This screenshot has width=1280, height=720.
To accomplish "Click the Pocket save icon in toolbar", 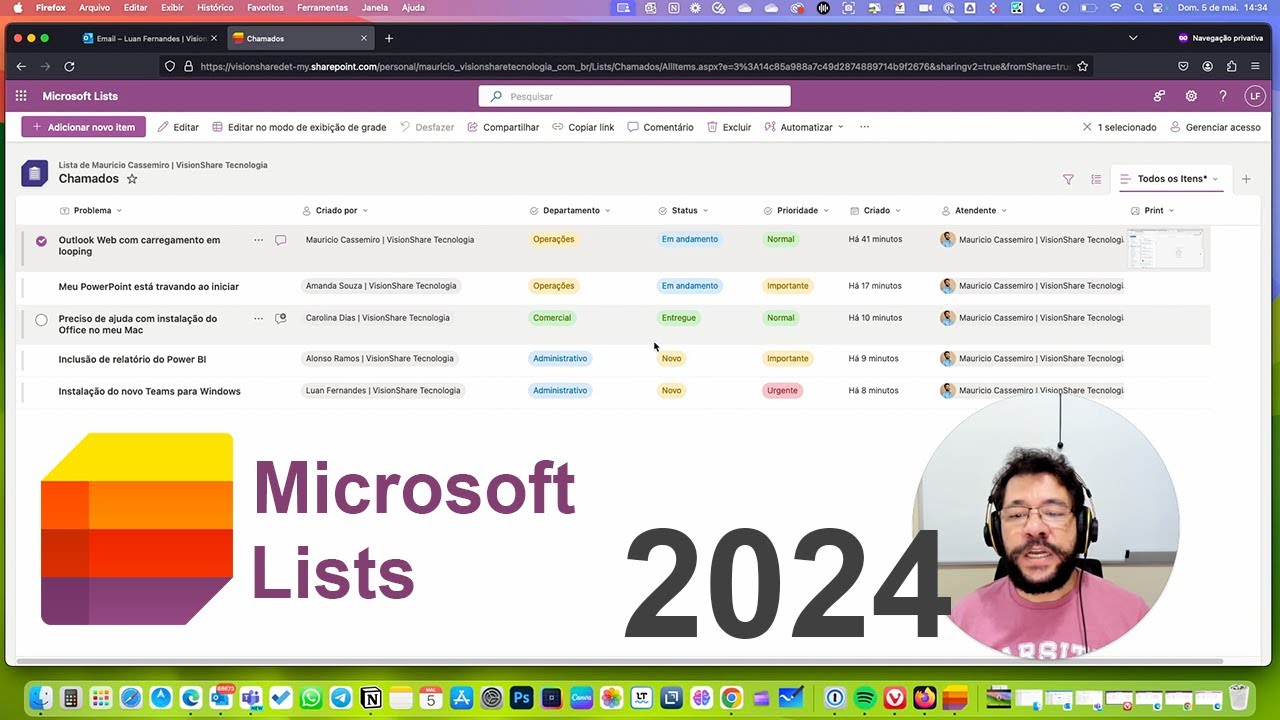I will [1183, 66].
